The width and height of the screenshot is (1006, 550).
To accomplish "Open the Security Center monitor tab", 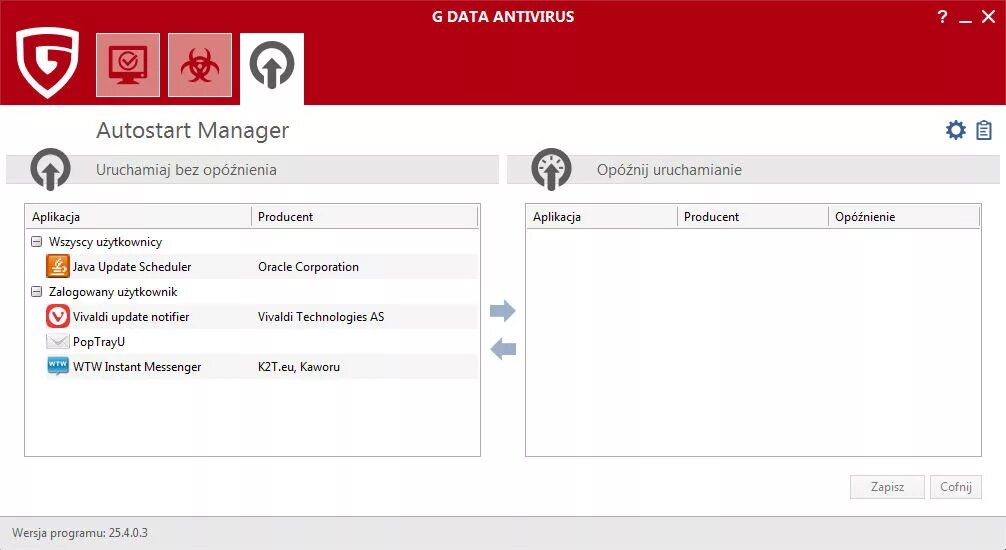I will [128, 65].
